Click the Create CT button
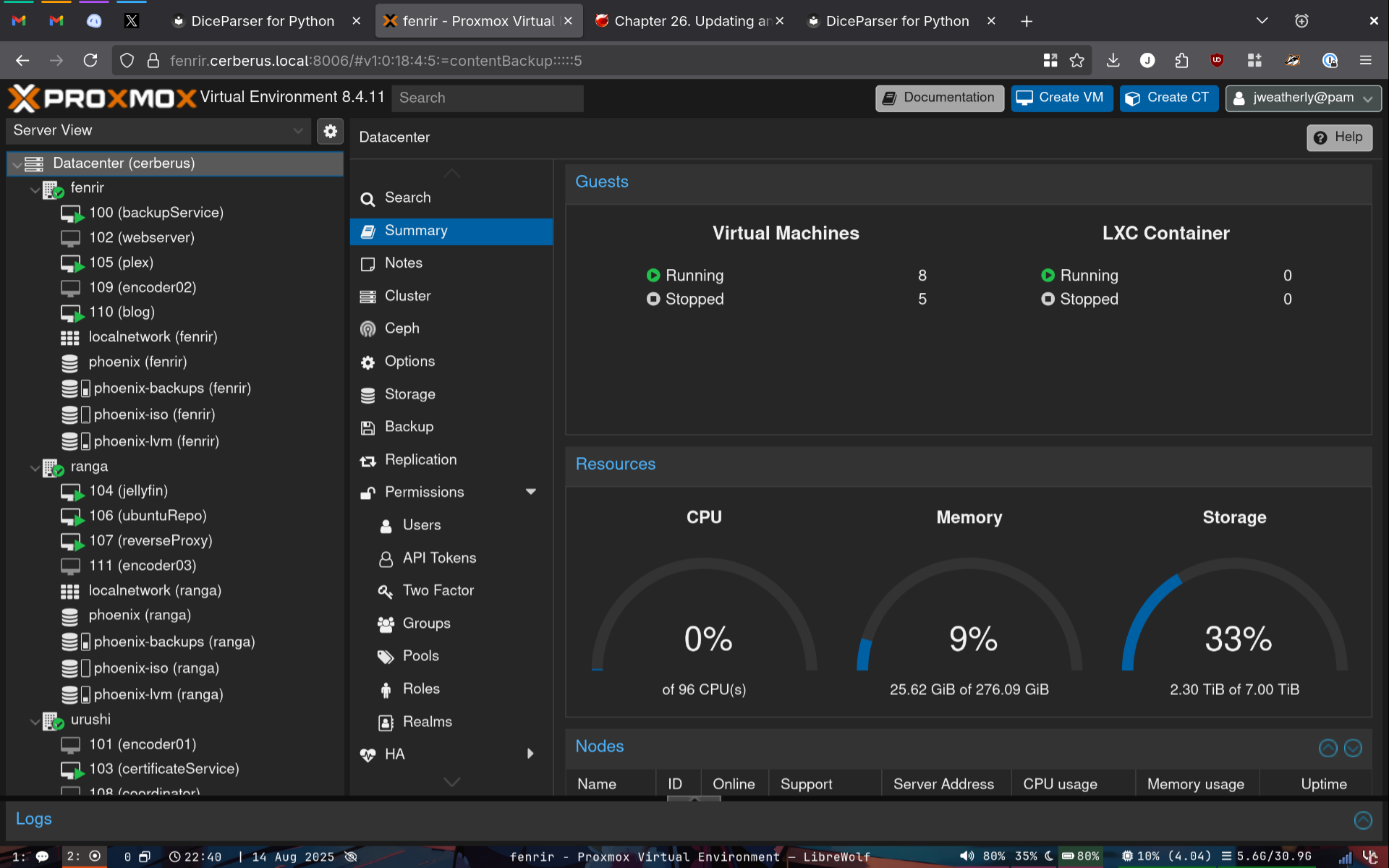 tap(1168, 98)
